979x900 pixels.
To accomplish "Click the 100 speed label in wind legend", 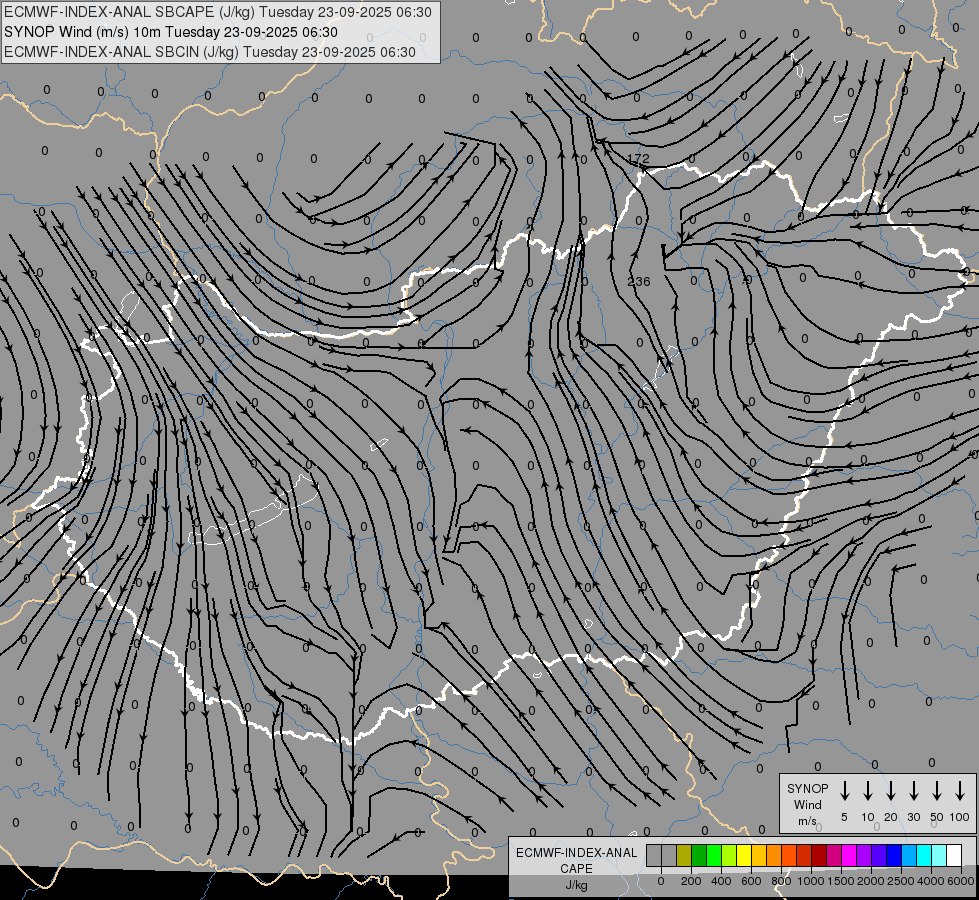I will coord(960,817).
